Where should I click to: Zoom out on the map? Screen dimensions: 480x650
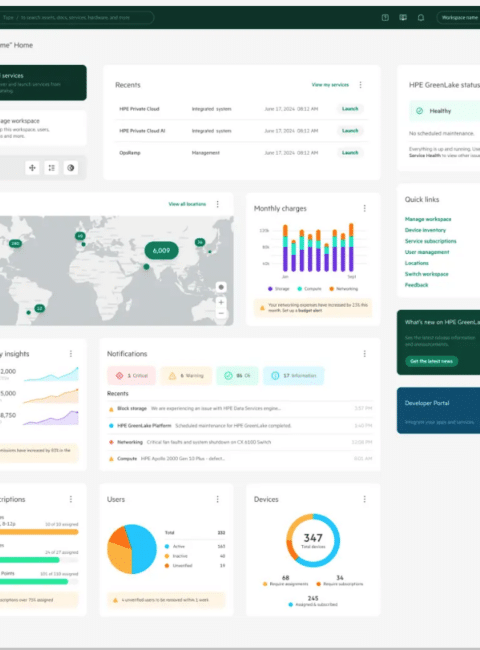(x=221, y=313)
